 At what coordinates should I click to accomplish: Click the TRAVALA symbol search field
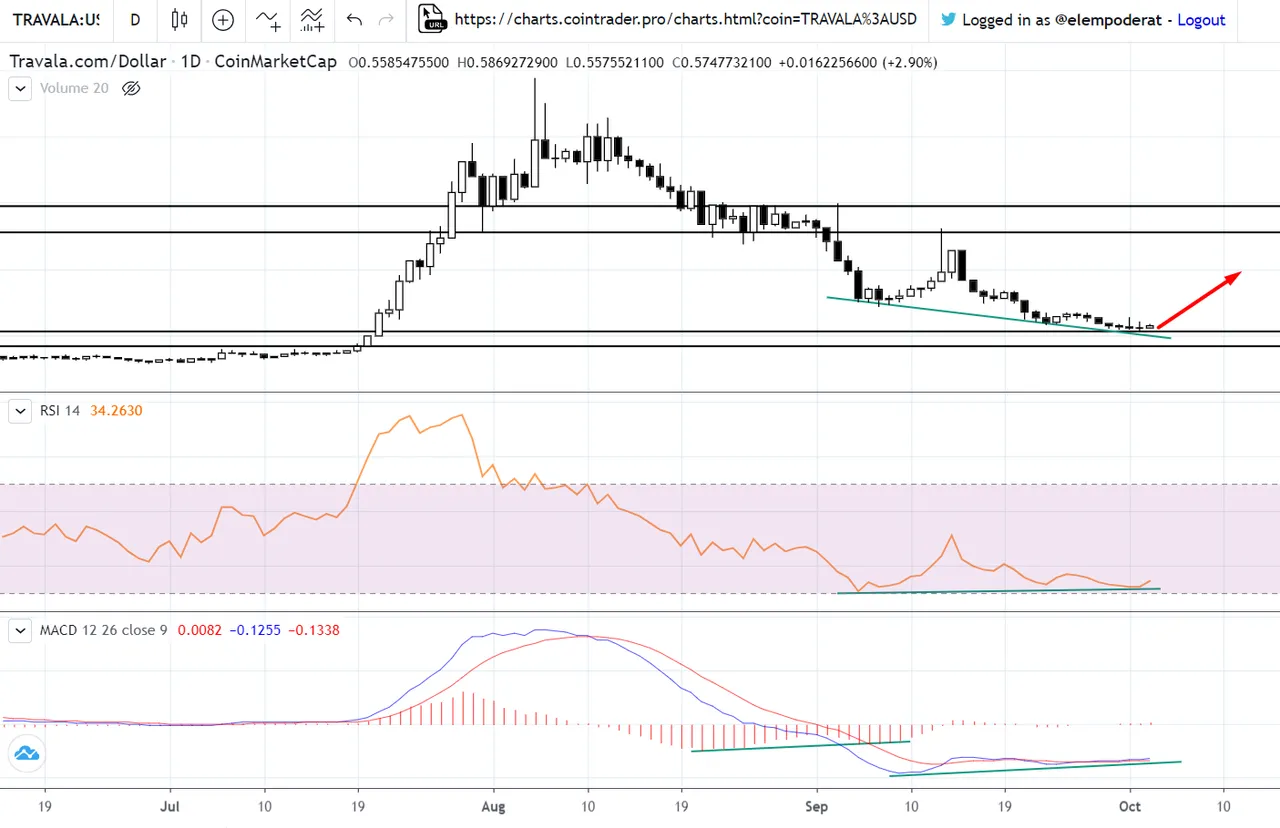pyautogui.click(x=56, y=19)
